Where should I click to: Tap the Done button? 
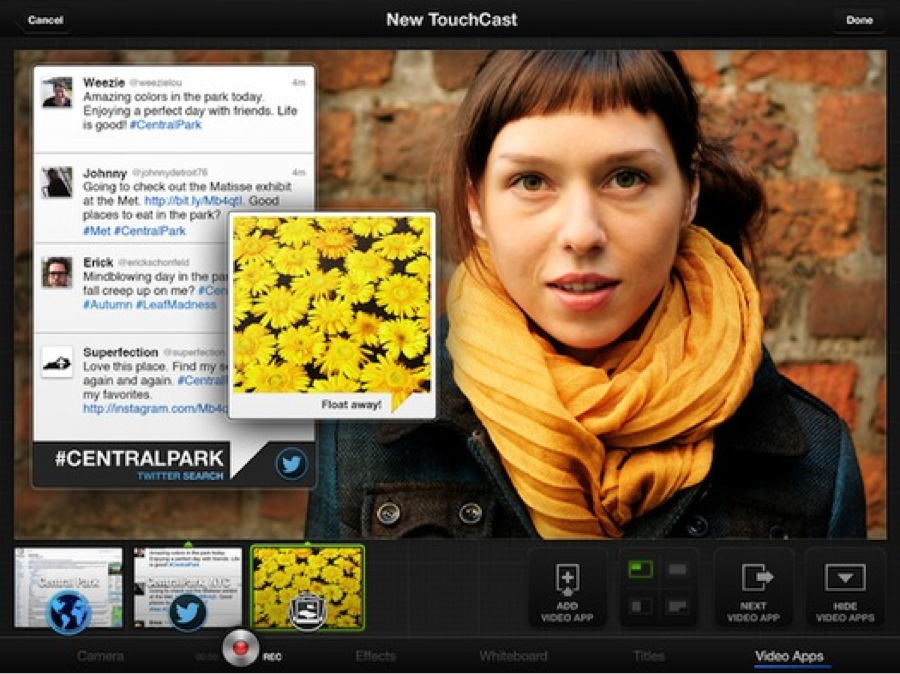(859, 20)
